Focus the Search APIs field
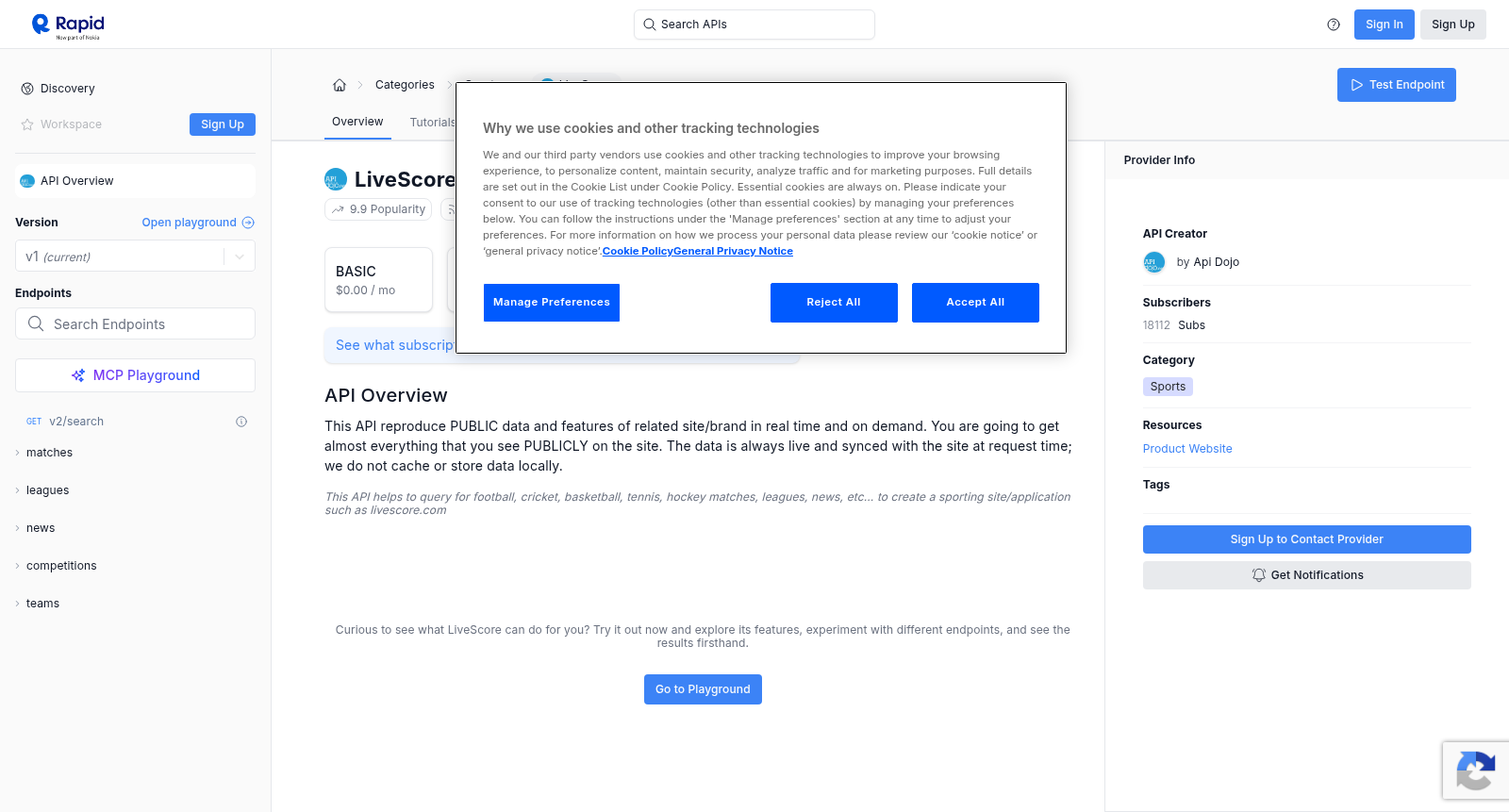Screen dimensions: 1509x812 pos(754,25)
